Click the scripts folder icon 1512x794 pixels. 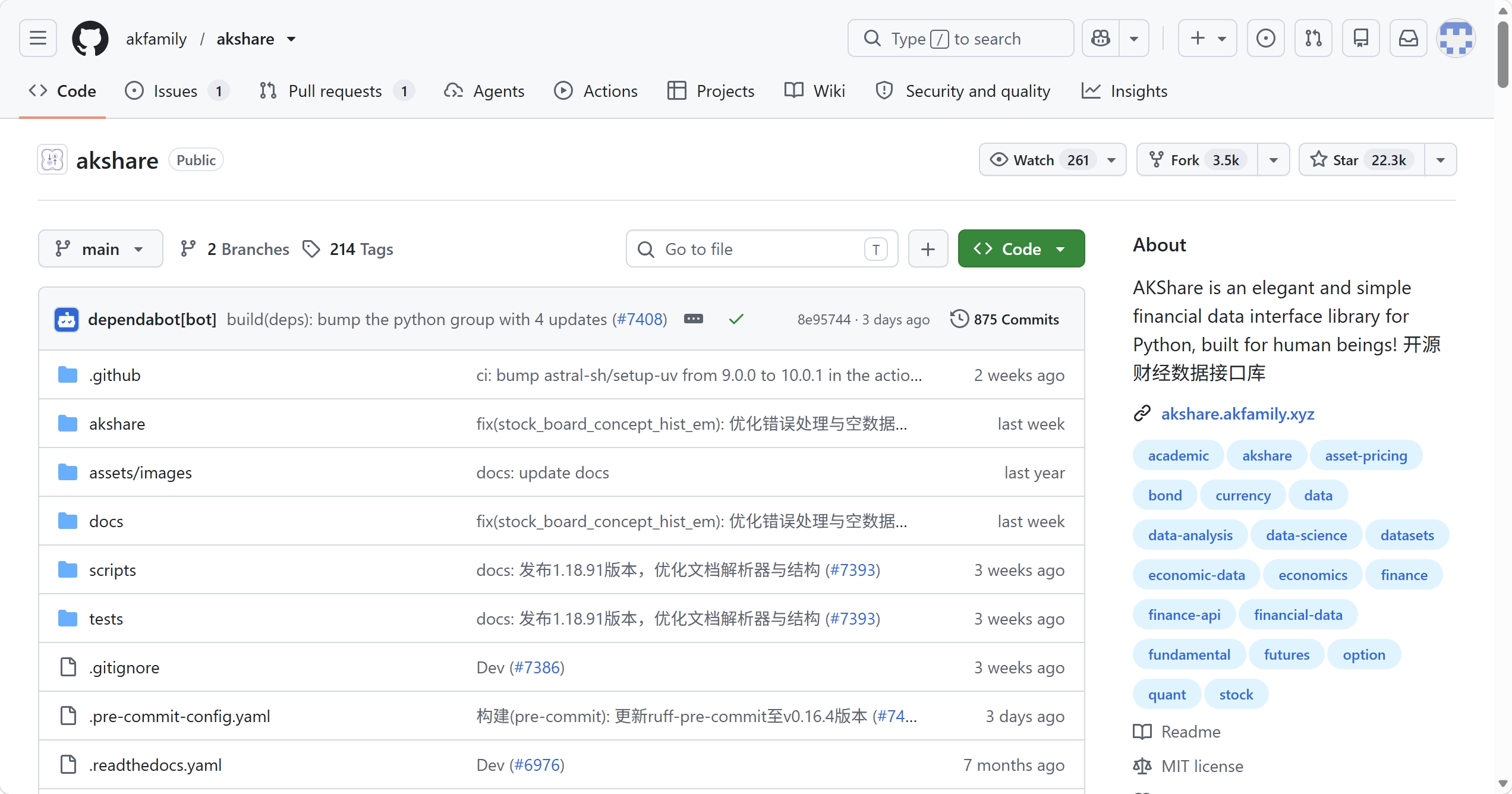point(68,570)
